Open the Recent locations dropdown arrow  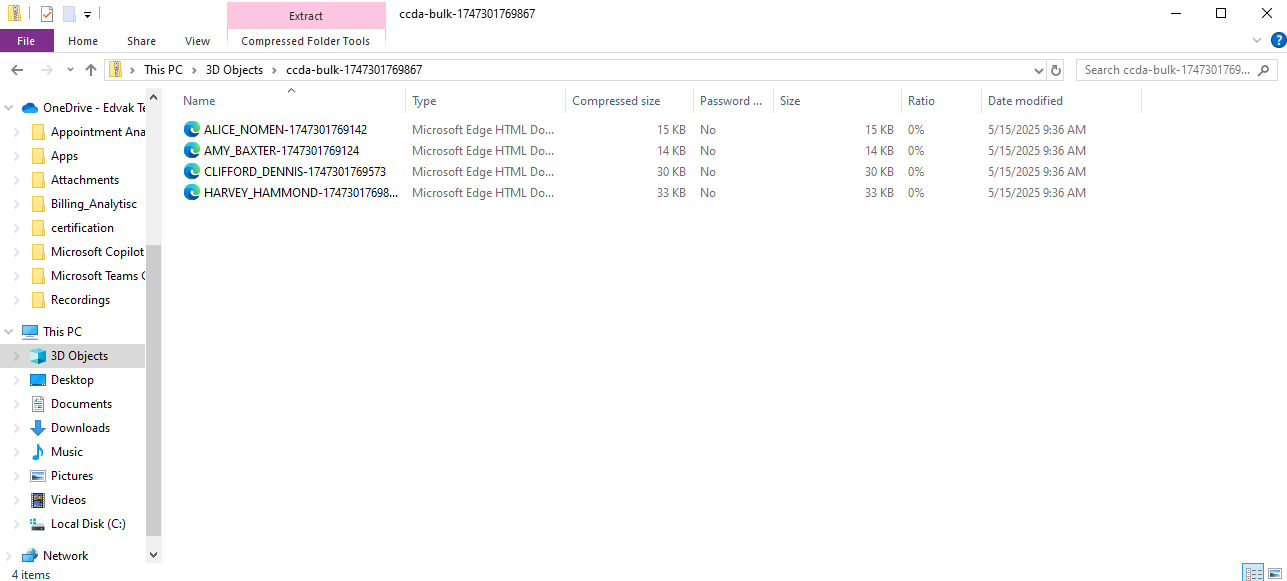70,70
